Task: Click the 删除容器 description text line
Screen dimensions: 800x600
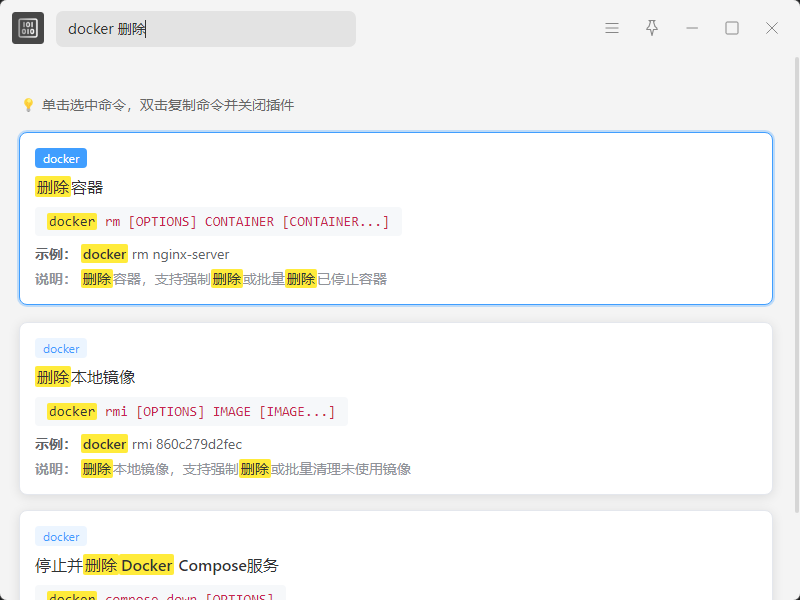Action: pos(234,279)
